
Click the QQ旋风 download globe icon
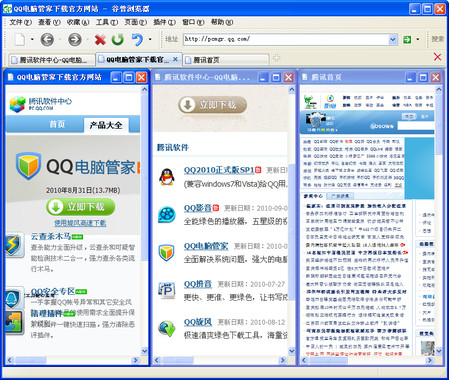[167, 328]
